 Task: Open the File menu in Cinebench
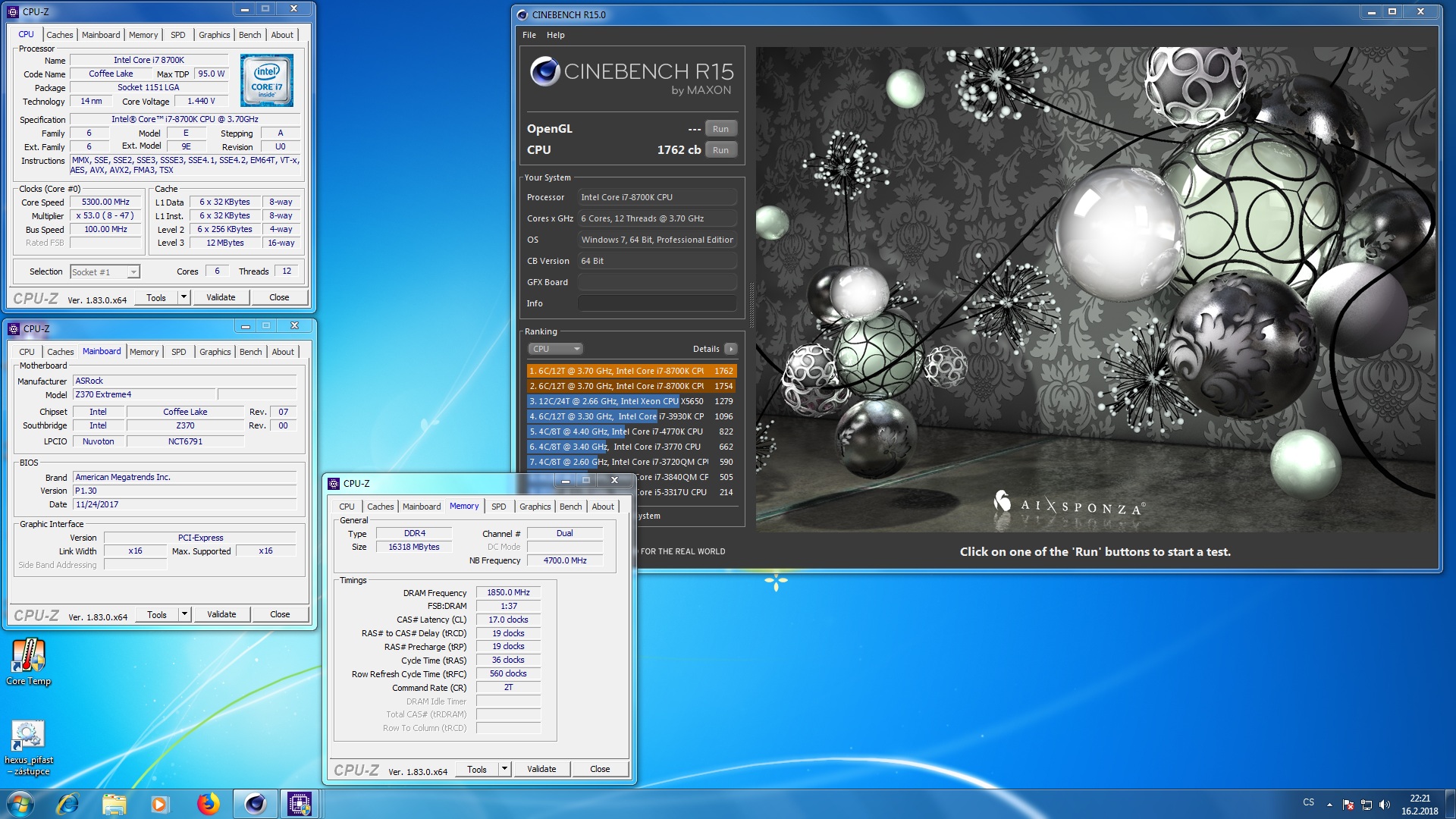point(529,35)
